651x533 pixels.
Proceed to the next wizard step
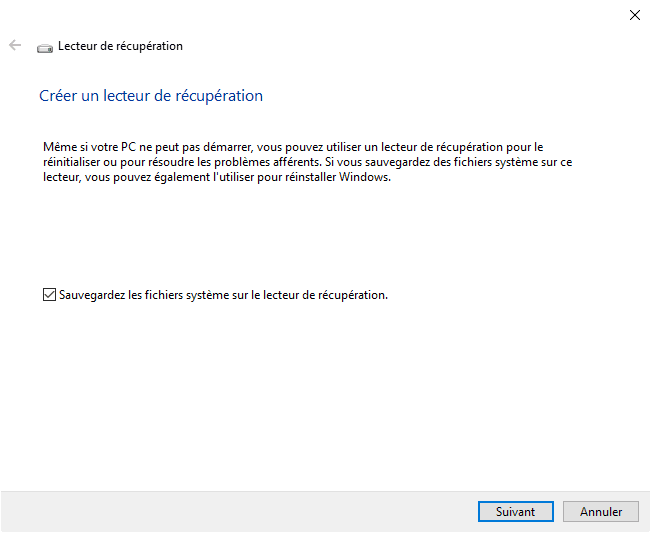click(x=515, y=511)
